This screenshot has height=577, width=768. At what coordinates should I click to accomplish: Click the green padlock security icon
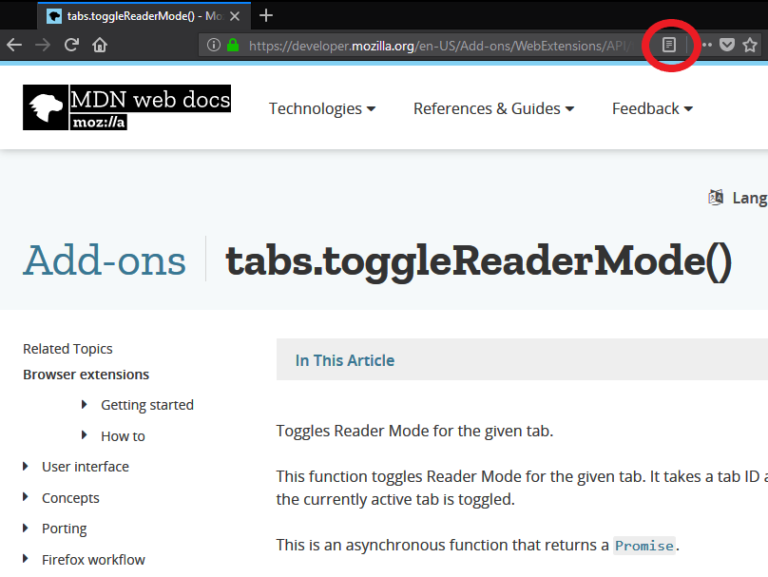233,45
